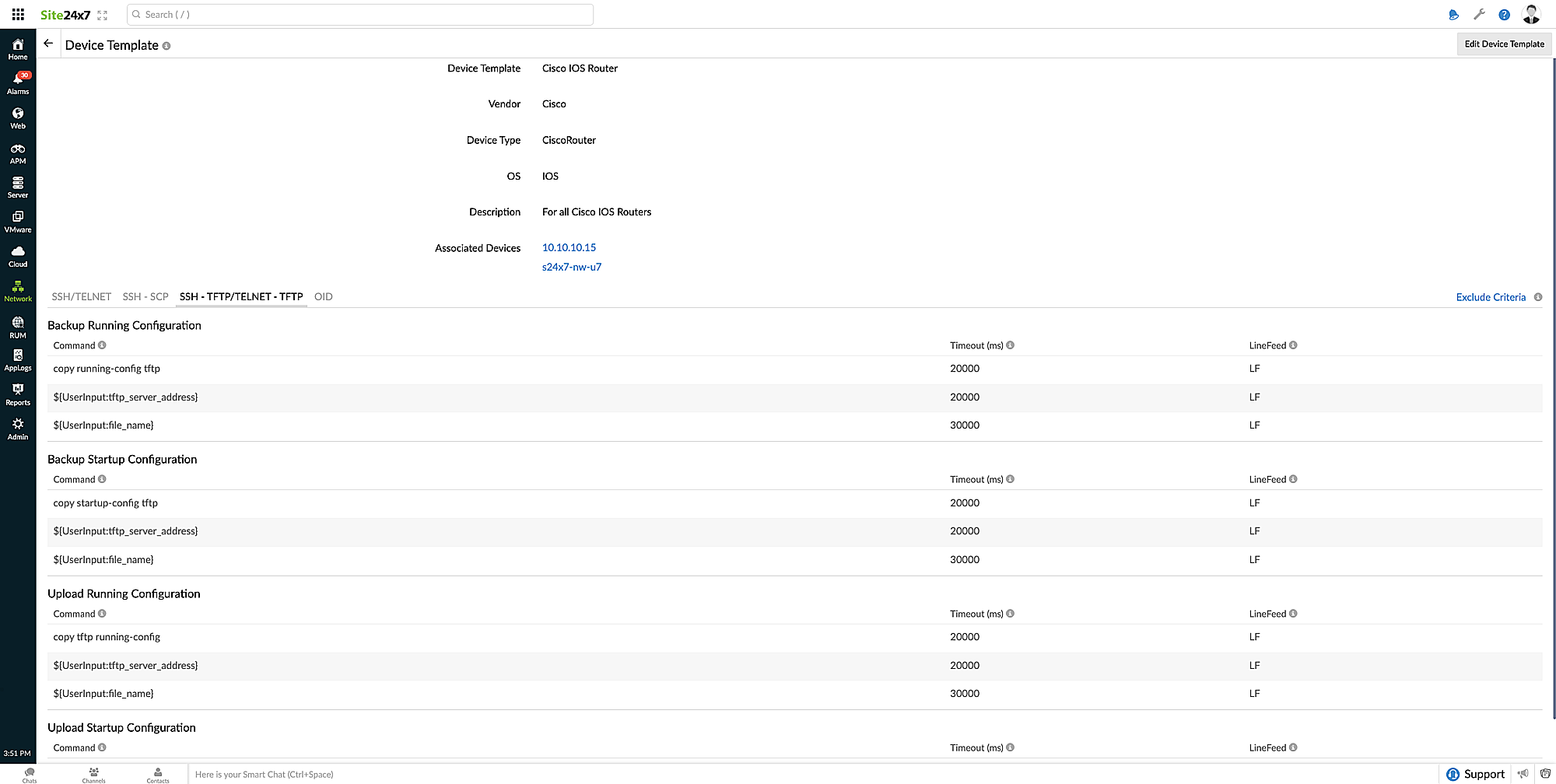Open the apps grid menu
The height and width of the screenshot is (784, 1556).
click(18, 14)
